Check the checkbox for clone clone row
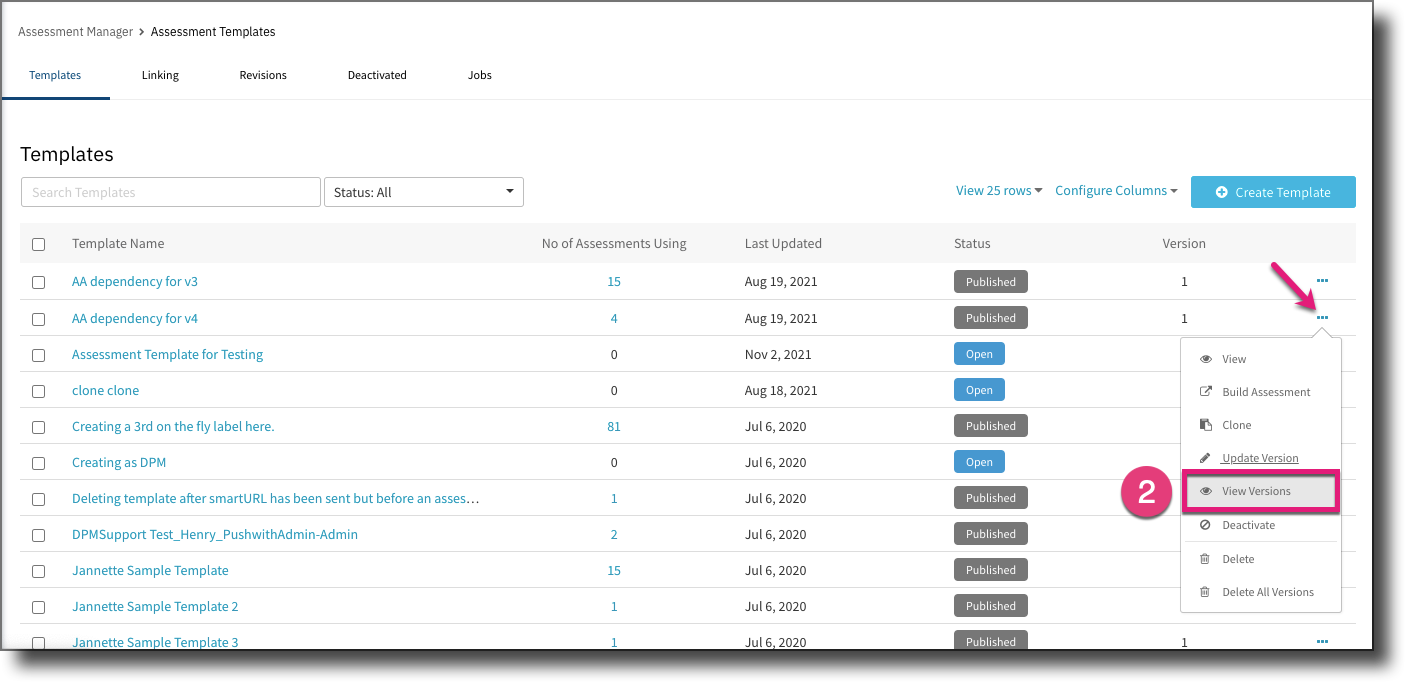The height and width of the screenshot is (683, 1406). [x=38, y=390]
